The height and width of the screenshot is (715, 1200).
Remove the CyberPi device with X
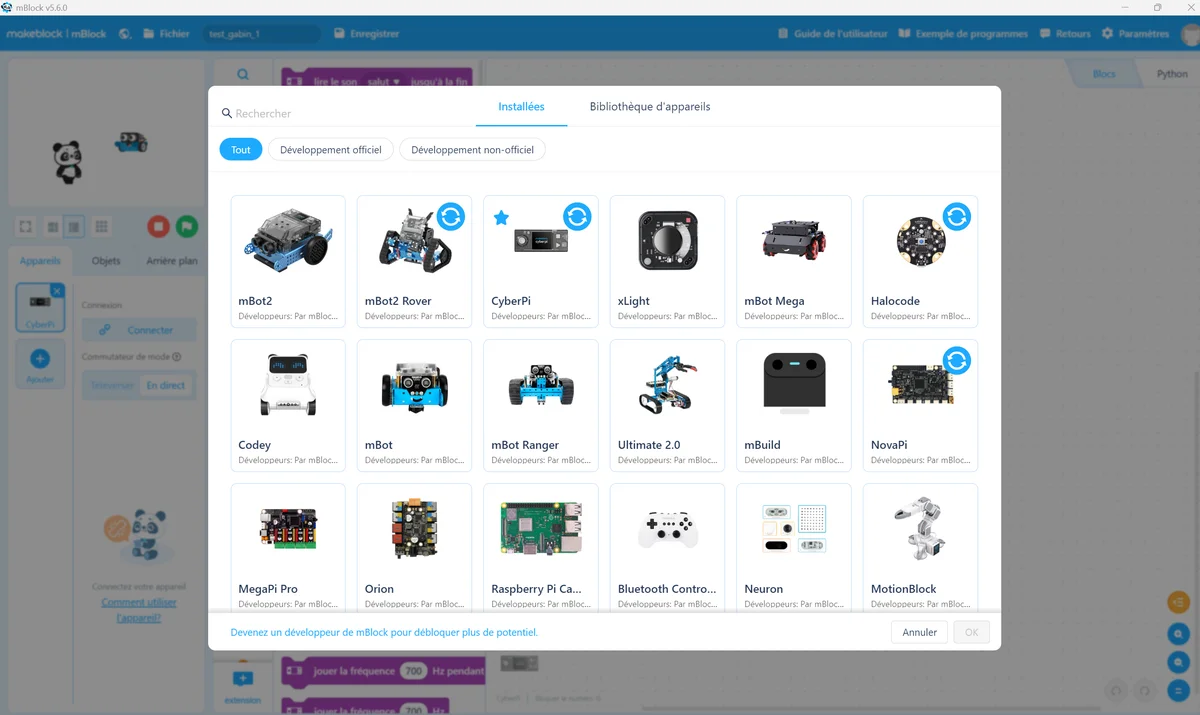tap(57, 291)
